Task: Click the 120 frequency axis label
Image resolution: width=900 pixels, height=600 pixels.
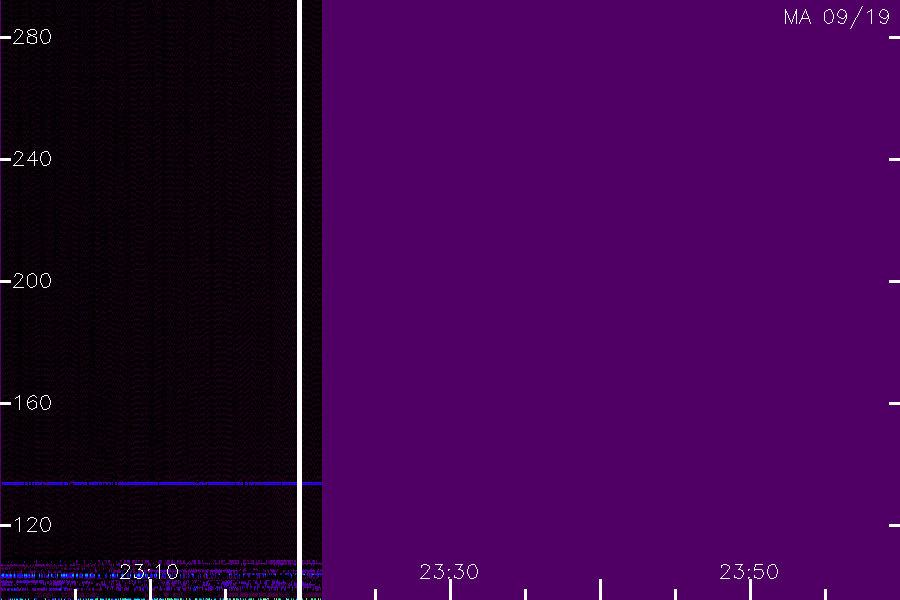Action: pyautogui.click(x=32, y=525)
